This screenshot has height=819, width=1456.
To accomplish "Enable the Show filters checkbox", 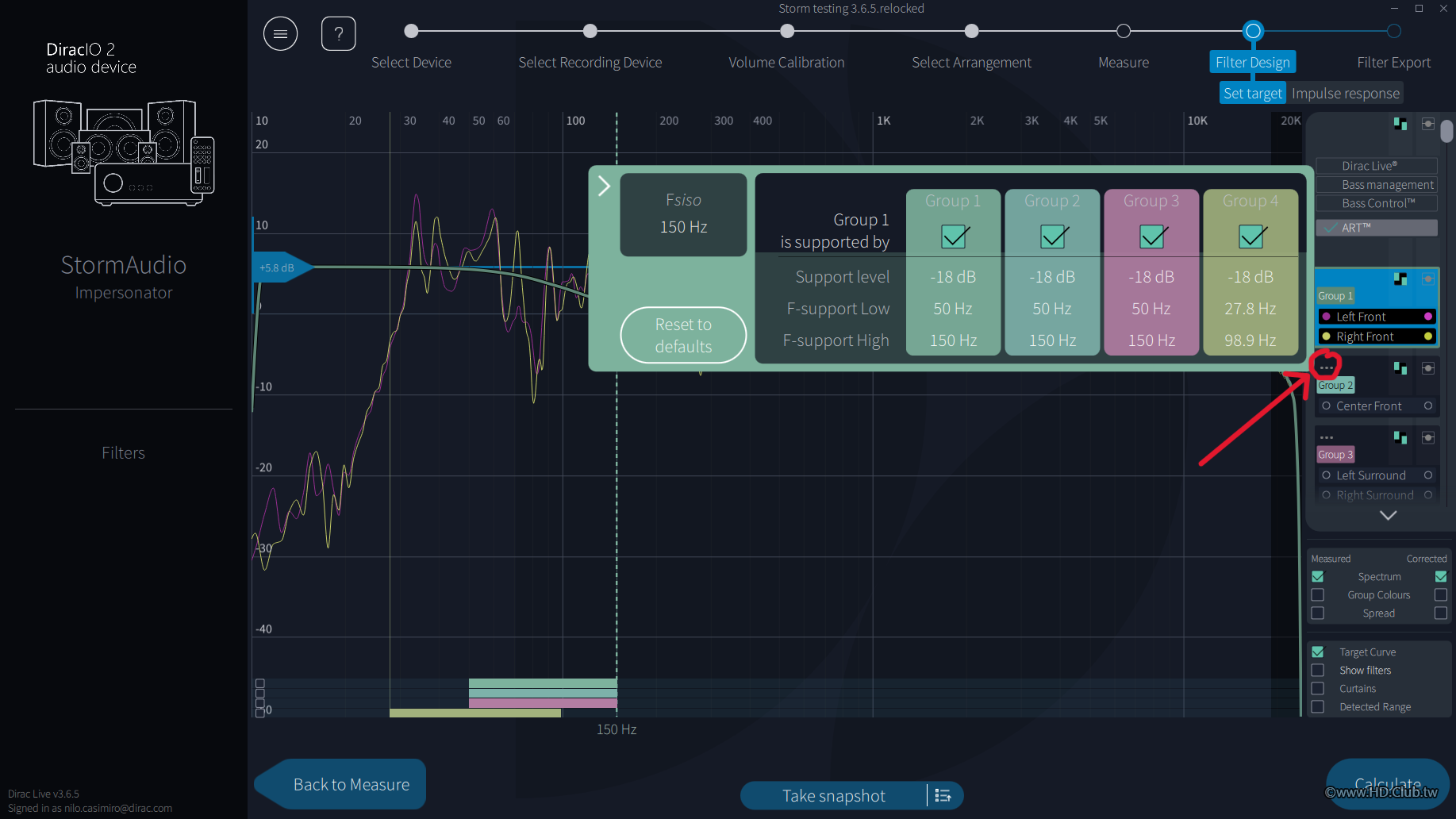I will click(1318, 671).
